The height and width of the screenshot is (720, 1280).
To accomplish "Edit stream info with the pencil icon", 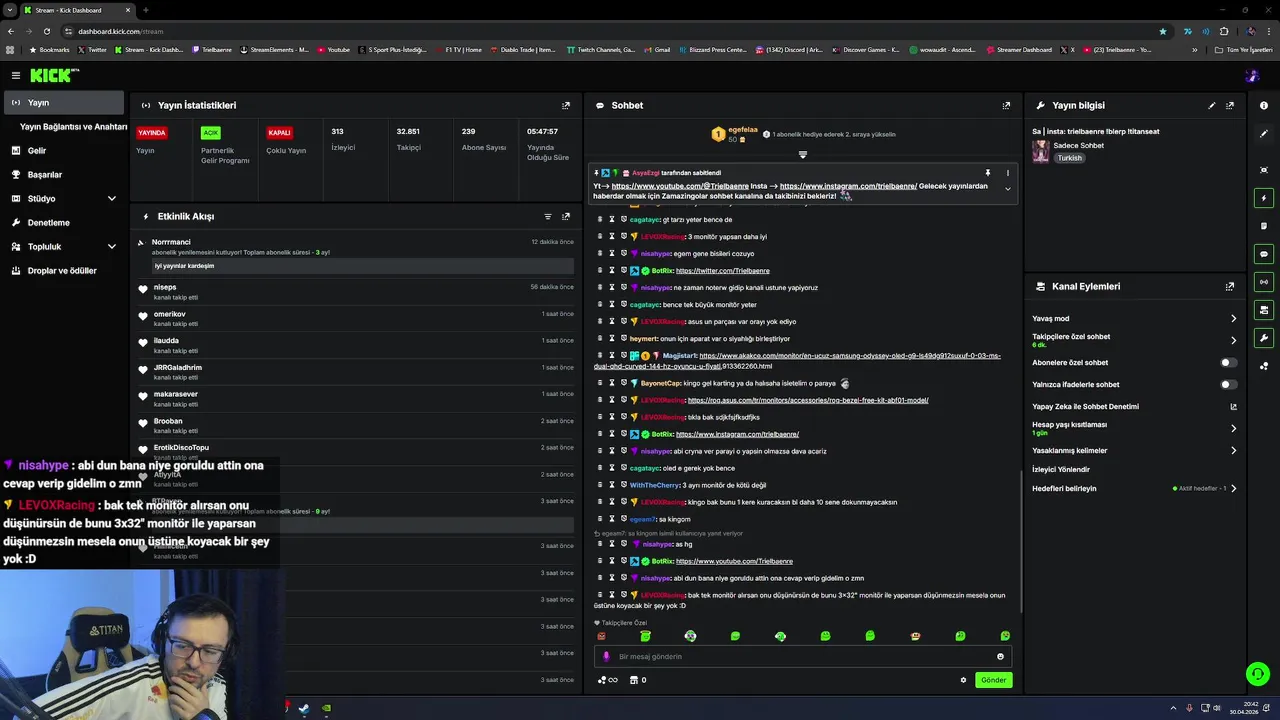I will pos(1212,105).
